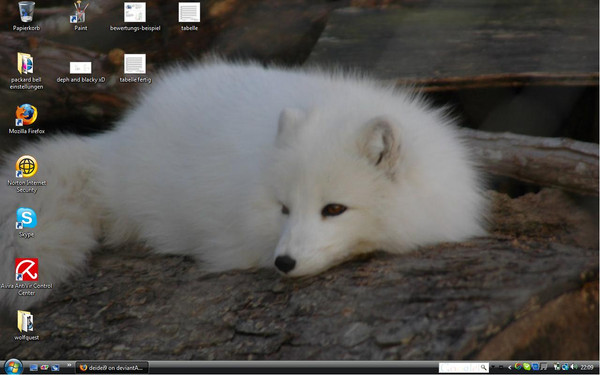Click the network connection tray icon

click(x=565, y=367)
